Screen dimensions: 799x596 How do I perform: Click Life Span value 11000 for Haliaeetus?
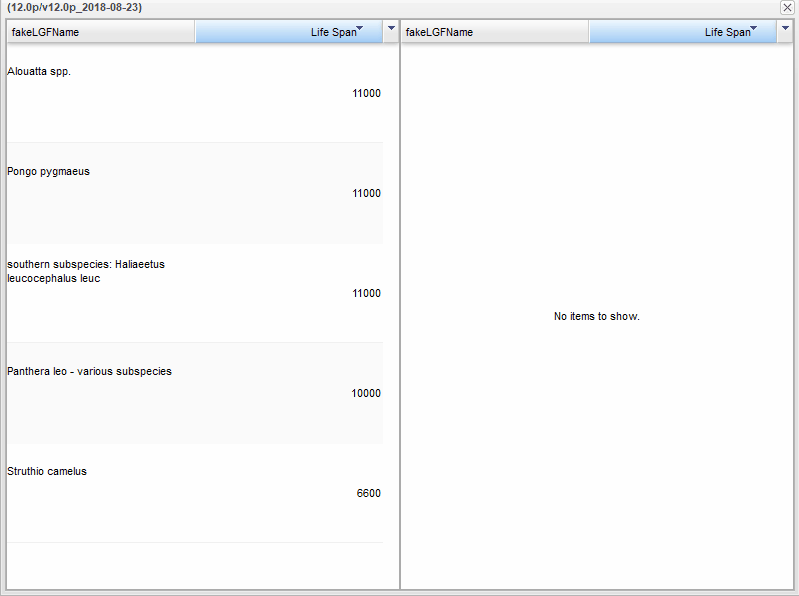coord(366,293)
